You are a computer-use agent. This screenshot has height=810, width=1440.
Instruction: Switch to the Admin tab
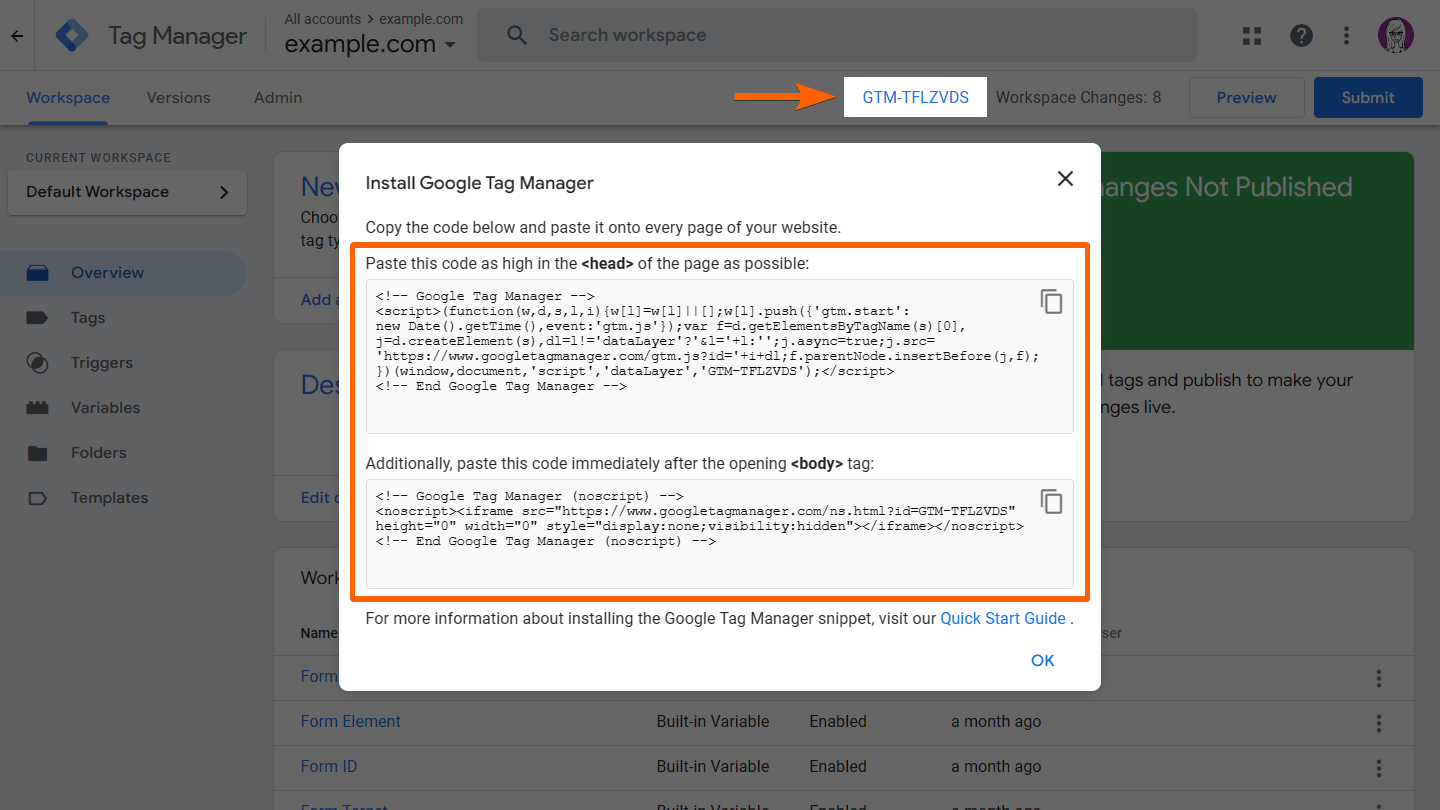click(278, 98)
